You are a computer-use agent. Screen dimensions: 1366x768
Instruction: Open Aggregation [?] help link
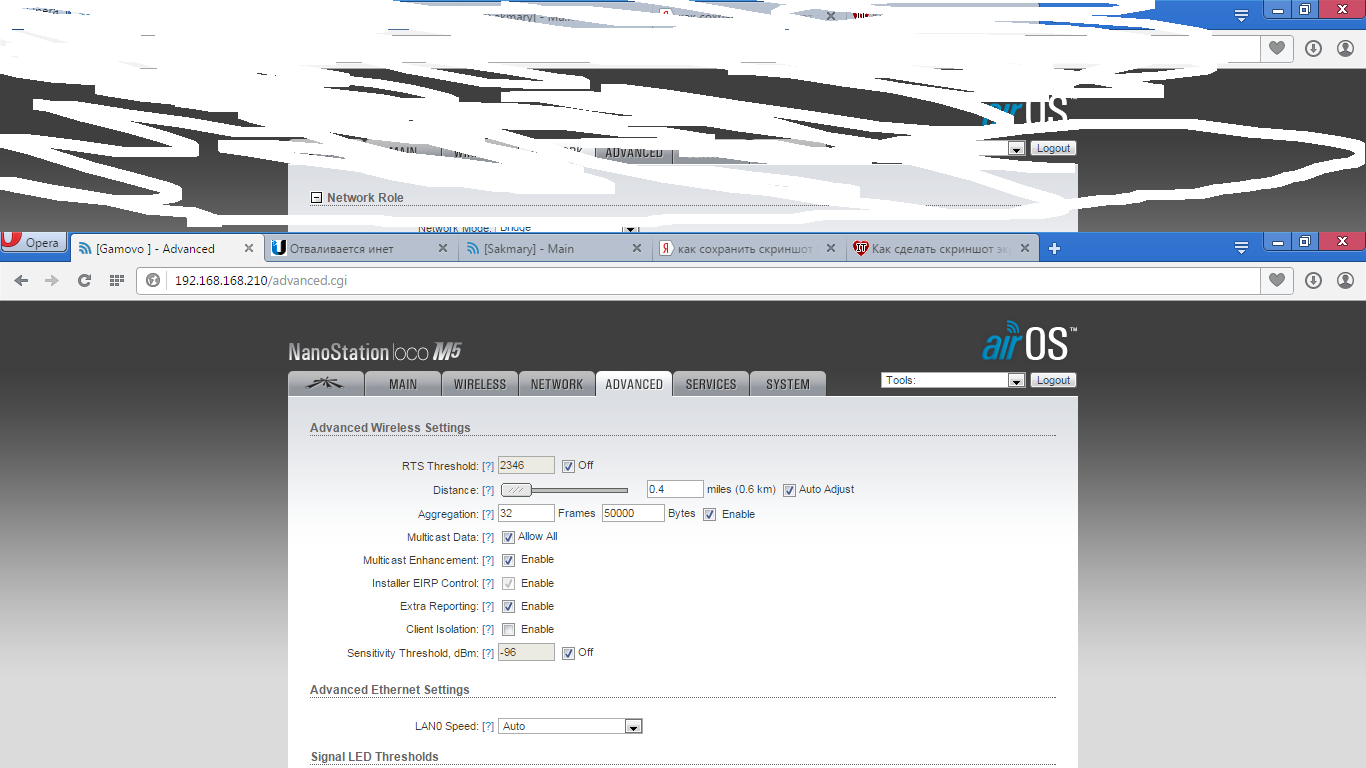488,514
